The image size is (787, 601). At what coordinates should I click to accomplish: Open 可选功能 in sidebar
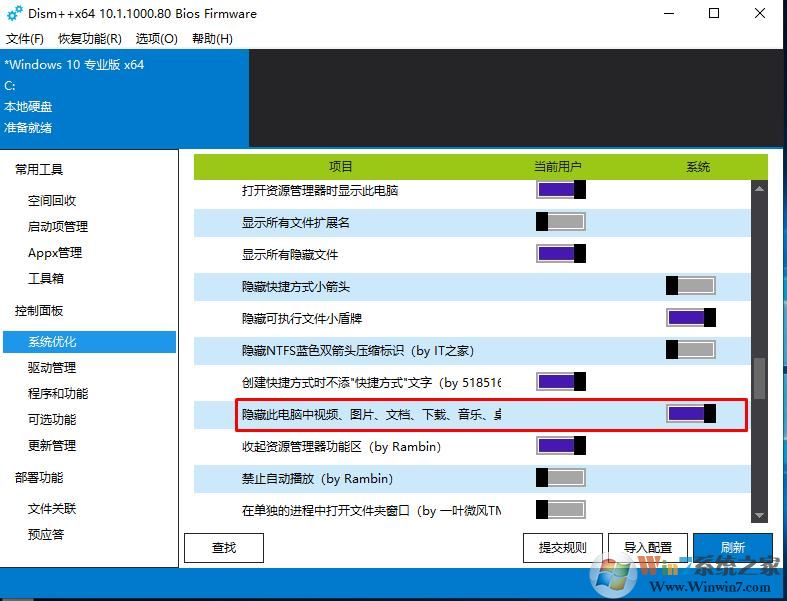point(52,419)
